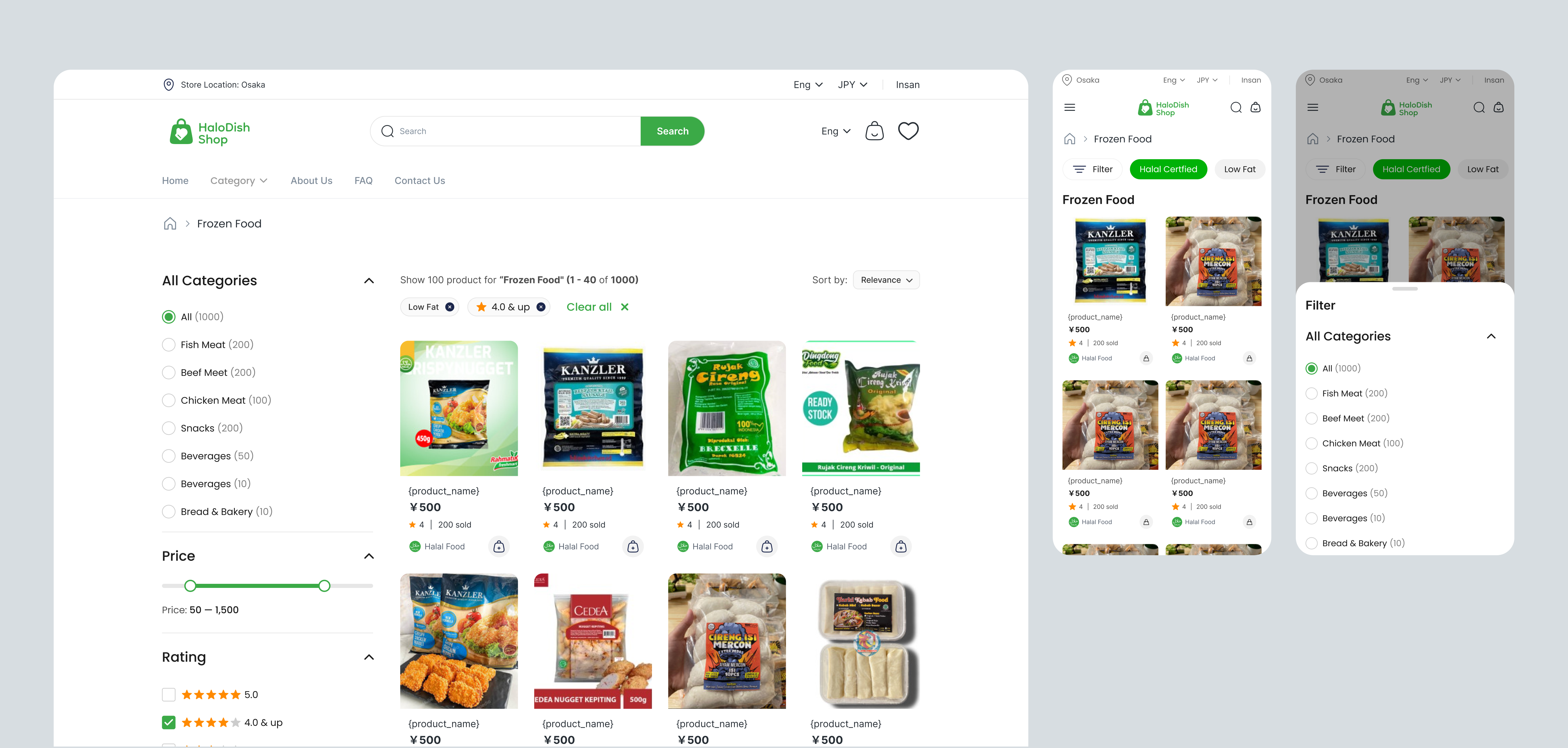Screen dimensions: 1568x748
Task: Uncheck the 4.0 & up rating checkbox
Action: click(x=169, y=722)
